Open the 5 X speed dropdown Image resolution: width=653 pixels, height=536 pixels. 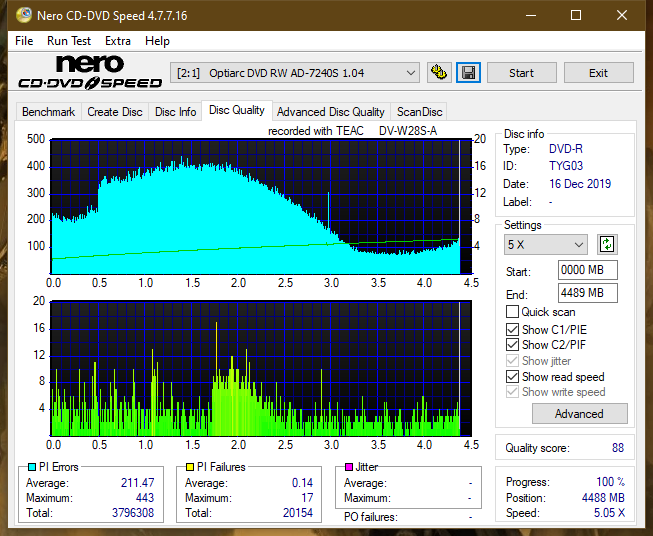click(x=546, y=244)
